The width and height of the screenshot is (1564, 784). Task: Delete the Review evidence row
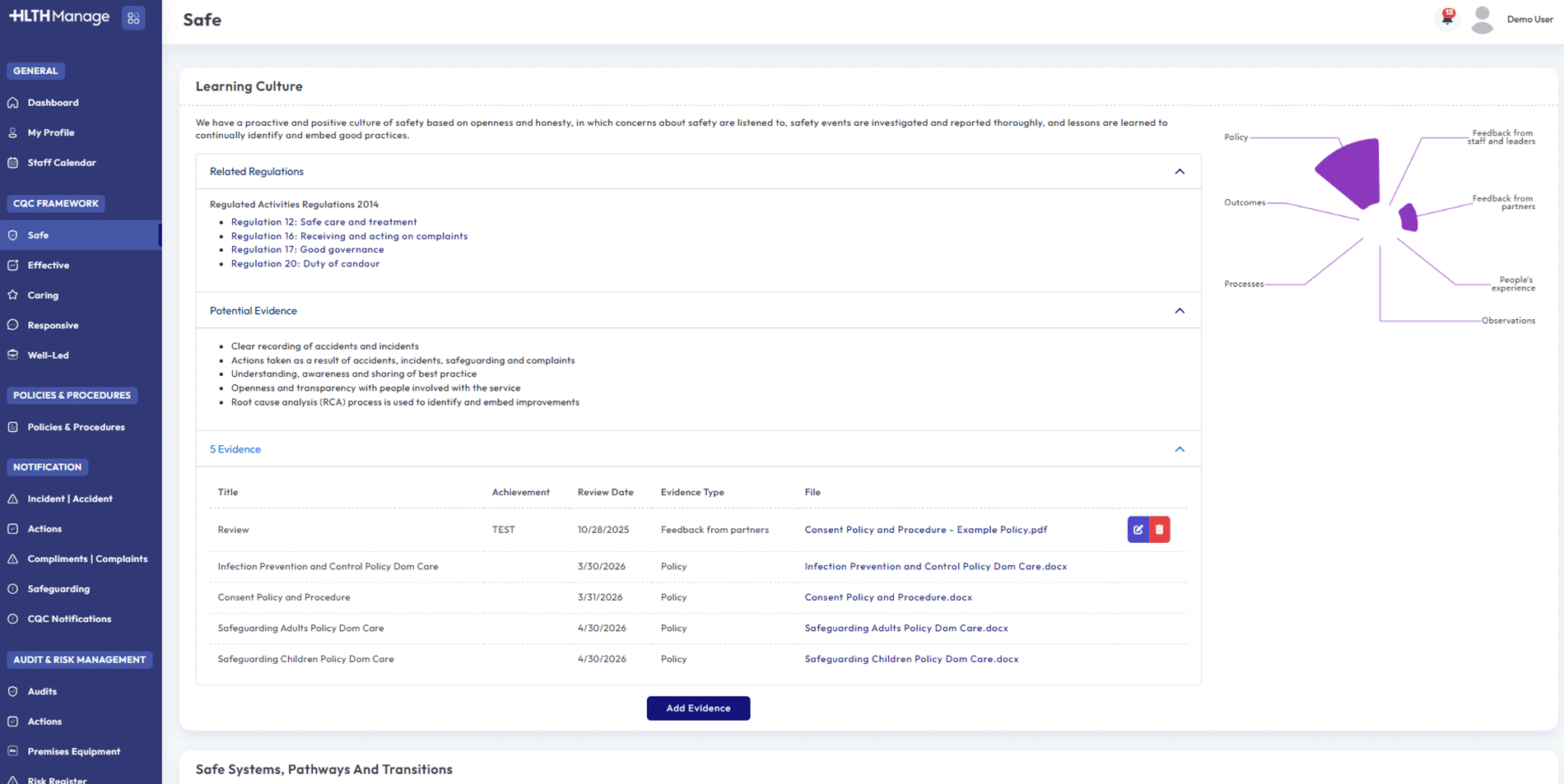[1159, 530]
